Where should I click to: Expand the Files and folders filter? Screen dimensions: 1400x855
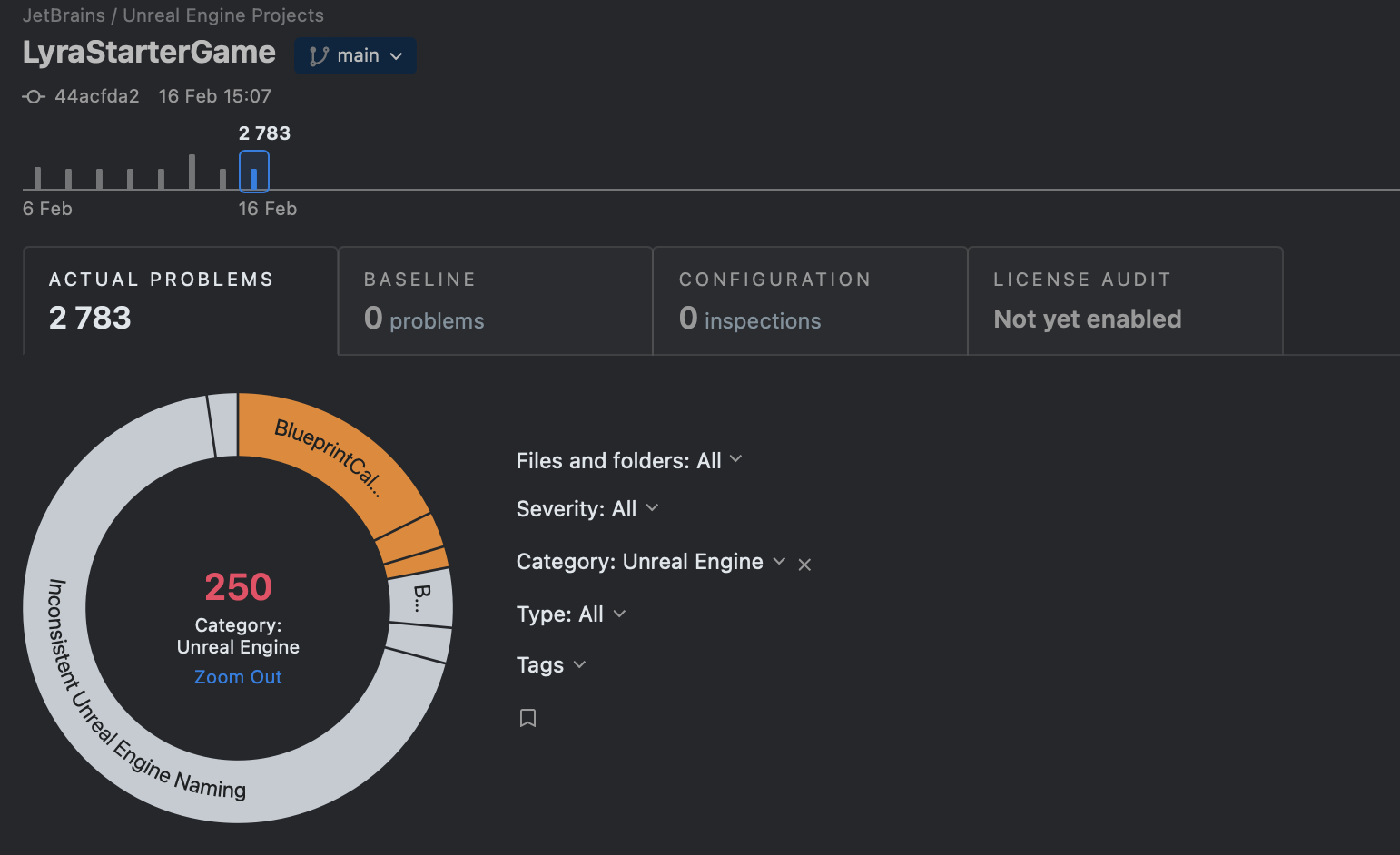(629, 460)
